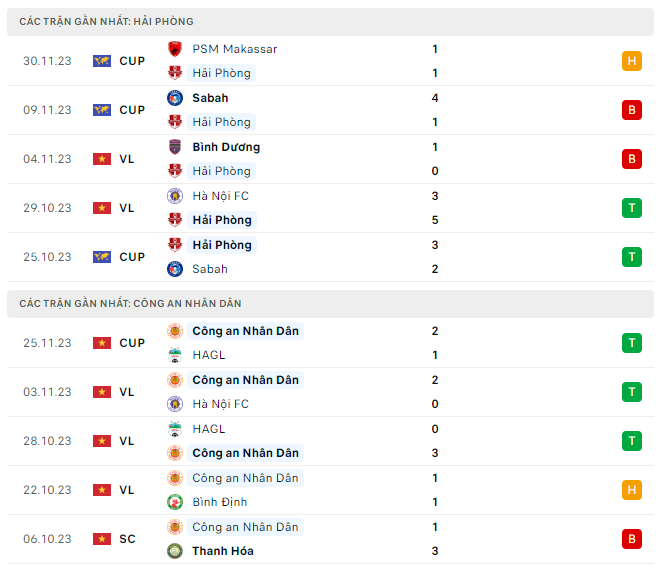
Task: Click the Thanh Hóa team crest
Action: 175,551
